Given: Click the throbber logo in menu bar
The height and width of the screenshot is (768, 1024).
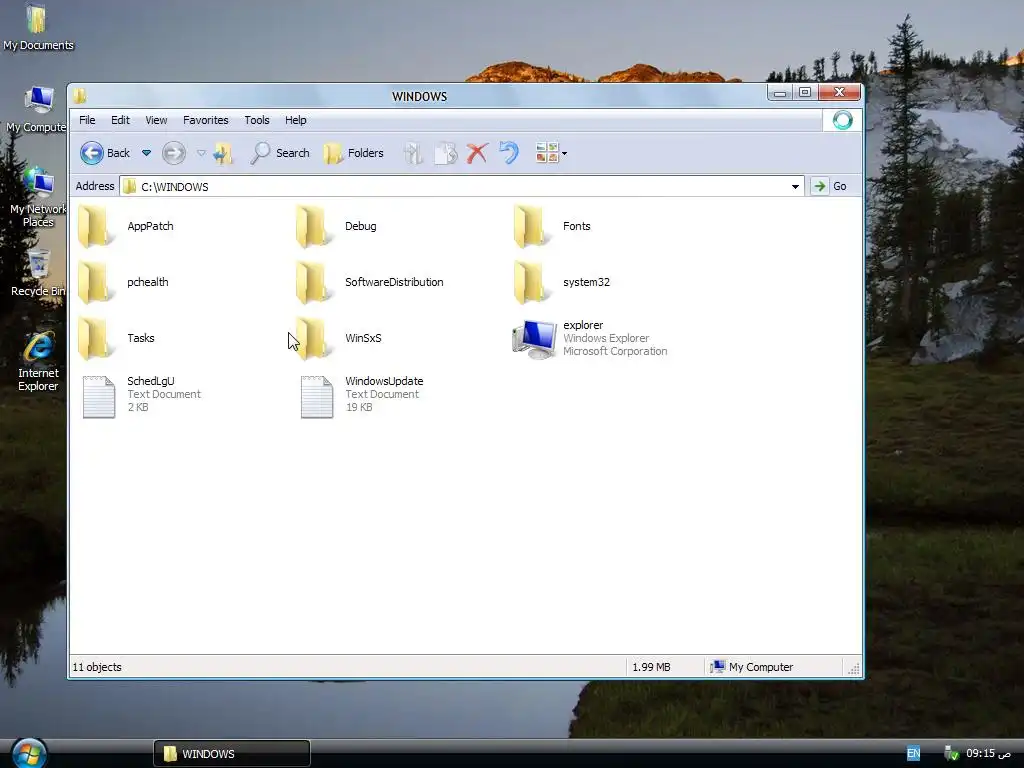Looking at the screenshot, I should click(x=842, y=120).
